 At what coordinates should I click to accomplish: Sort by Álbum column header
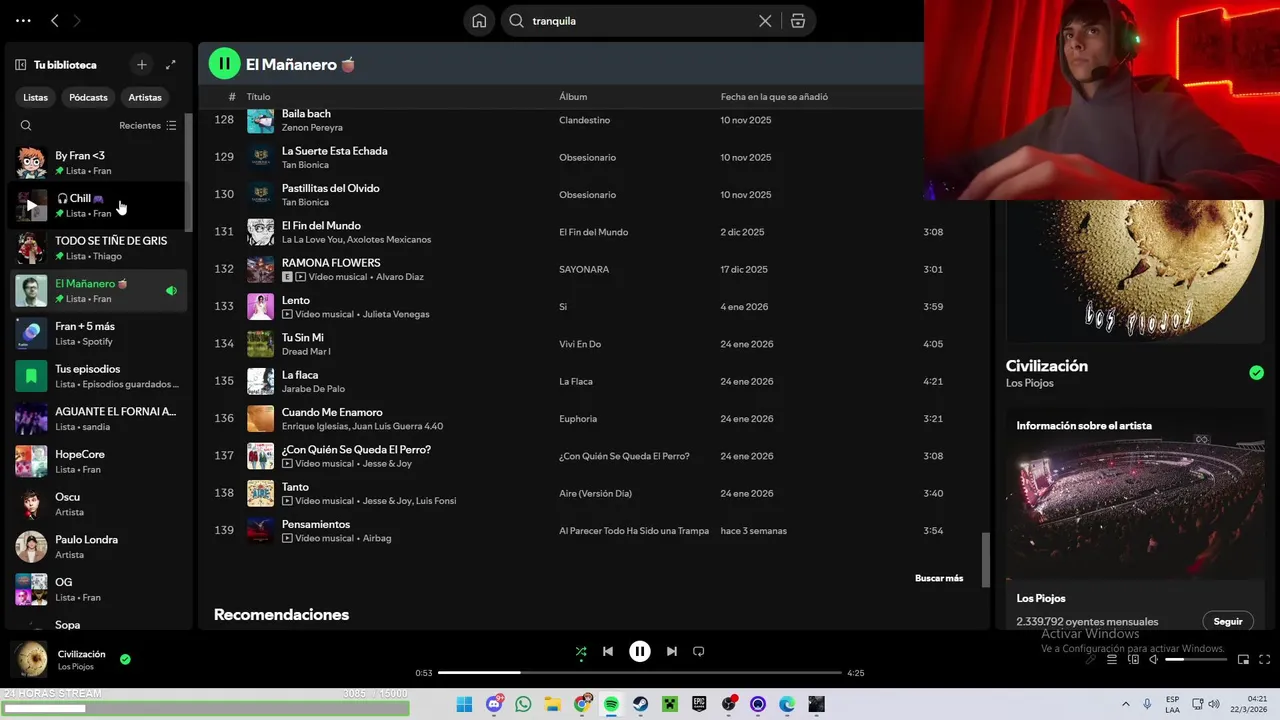click(x=573, y=97)
